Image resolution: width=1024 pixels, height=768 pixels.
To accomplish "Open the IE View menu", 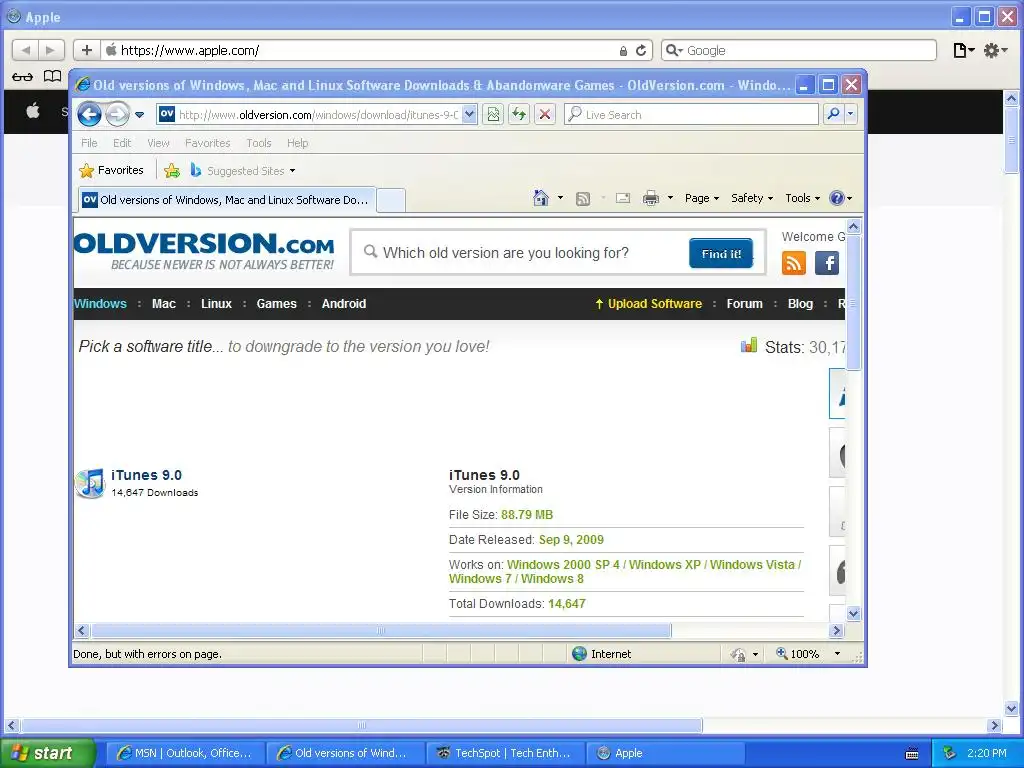I will pos(158,143).
